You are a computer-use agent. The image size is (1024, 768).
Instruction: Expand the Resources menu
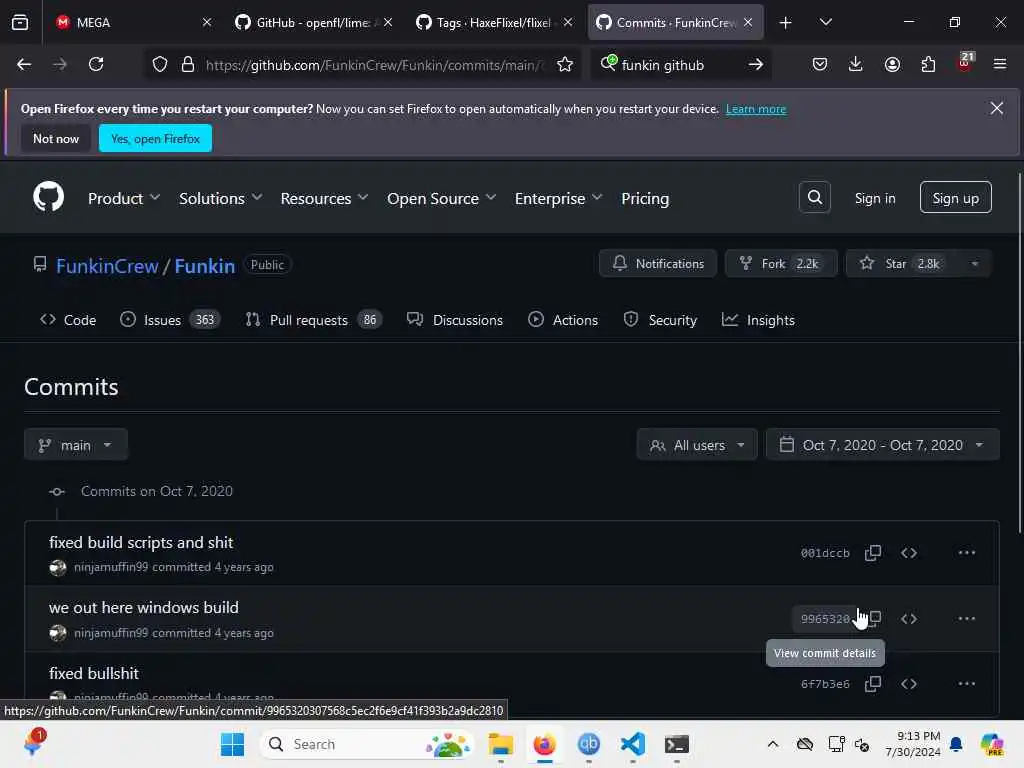click(324, 198)
